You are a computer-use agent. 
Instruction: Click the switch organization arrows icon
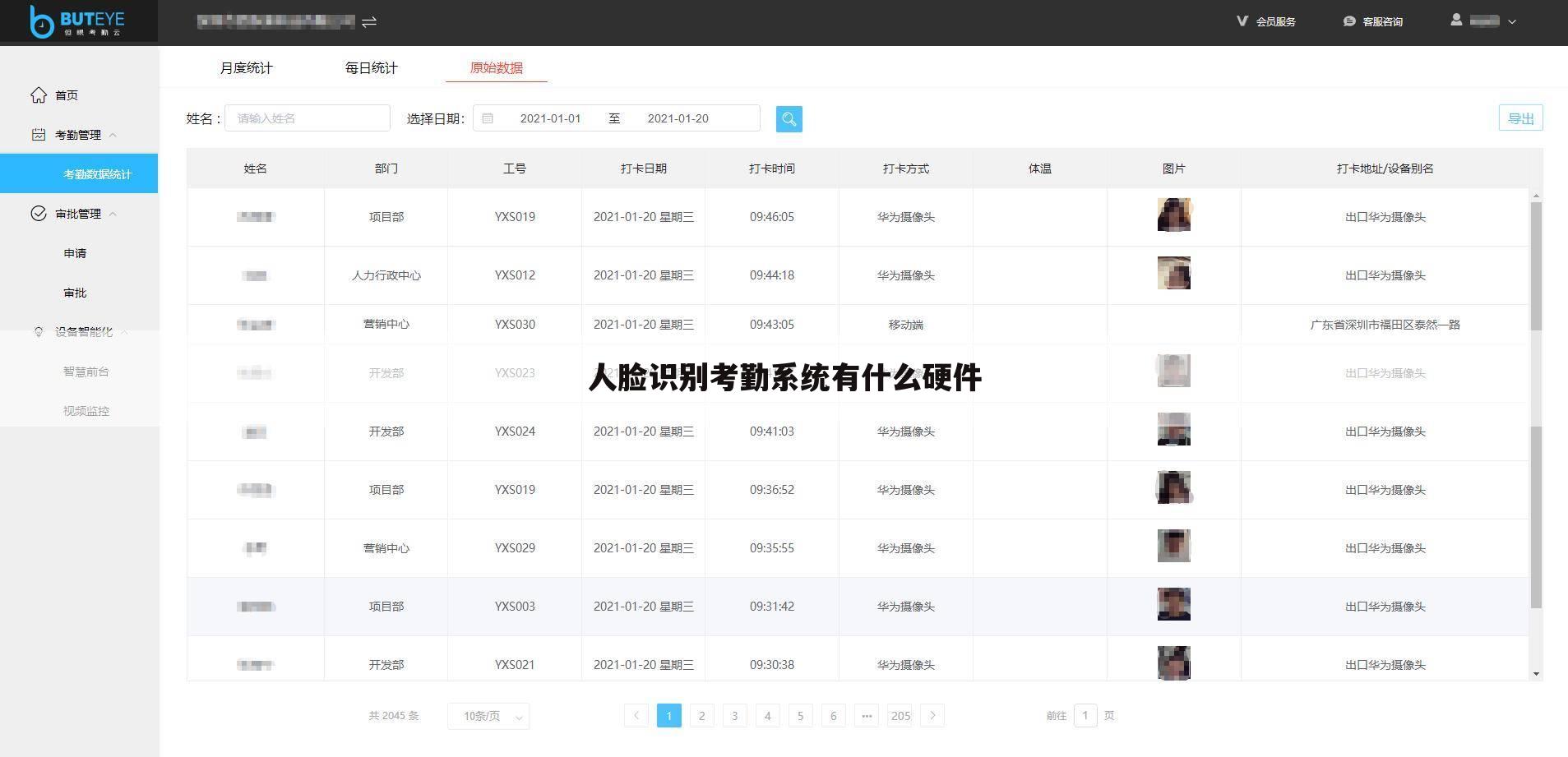click(369, 22)
